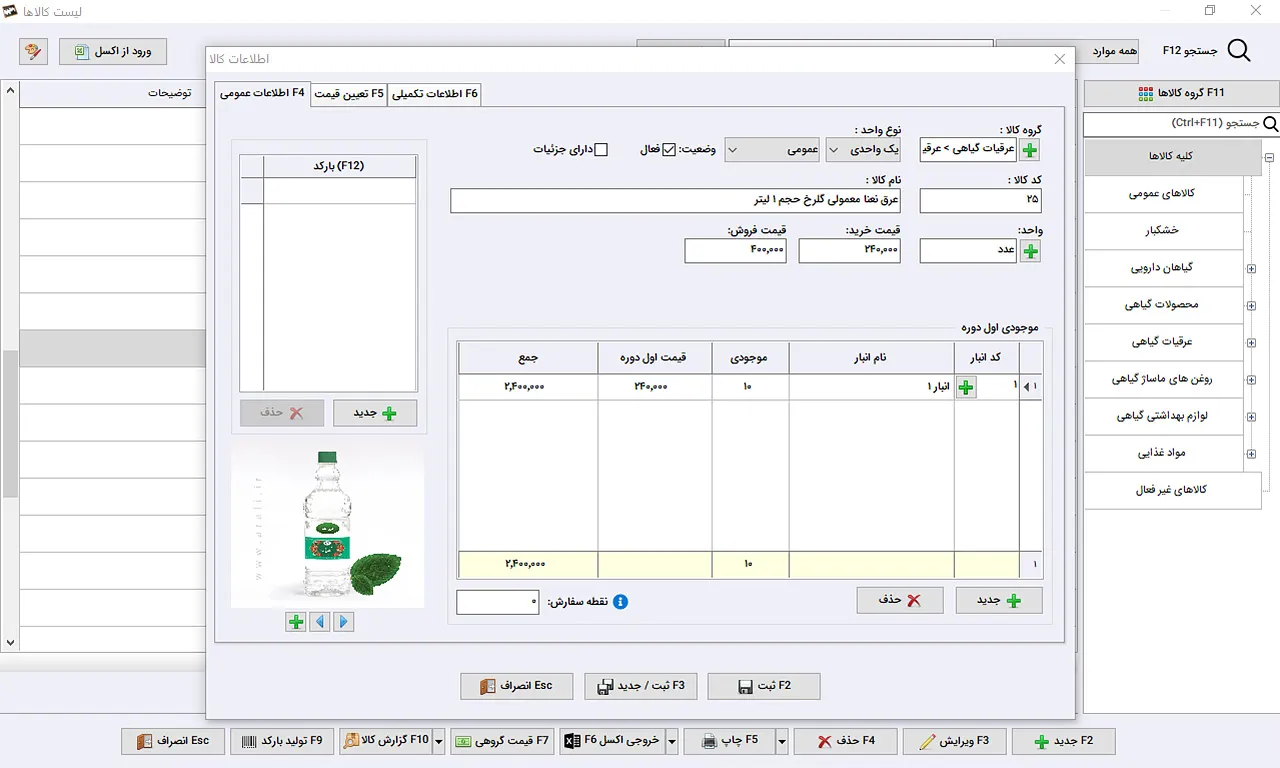
Task: Click the F3 ثبت / جدید button
Action: (641, 686)
